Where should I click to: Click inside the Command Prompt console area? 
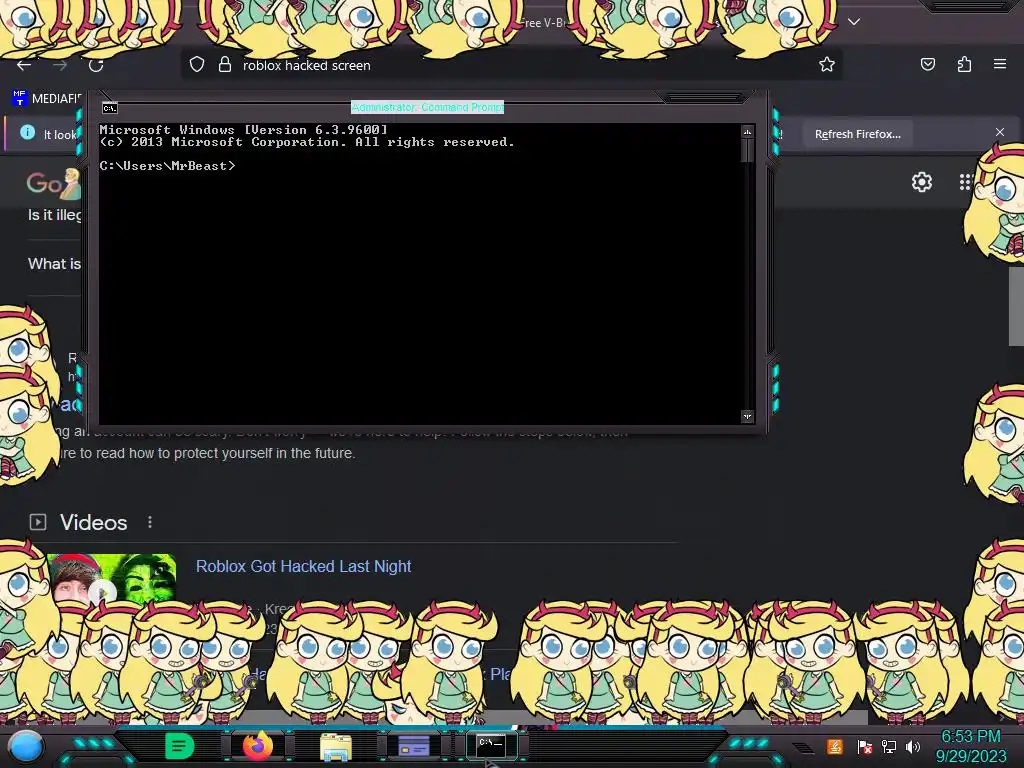[x=419, y=274]
